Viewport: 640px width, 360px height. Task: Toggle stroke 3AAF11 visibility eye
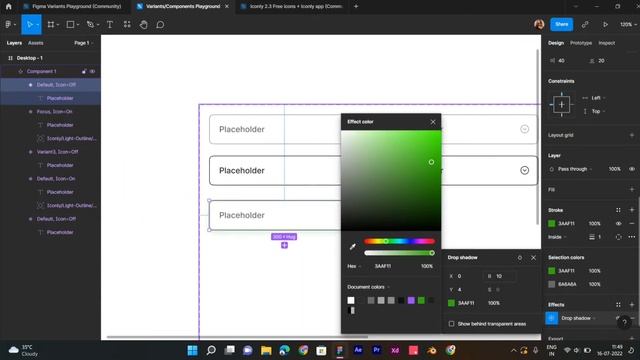[x=618, y=223]
